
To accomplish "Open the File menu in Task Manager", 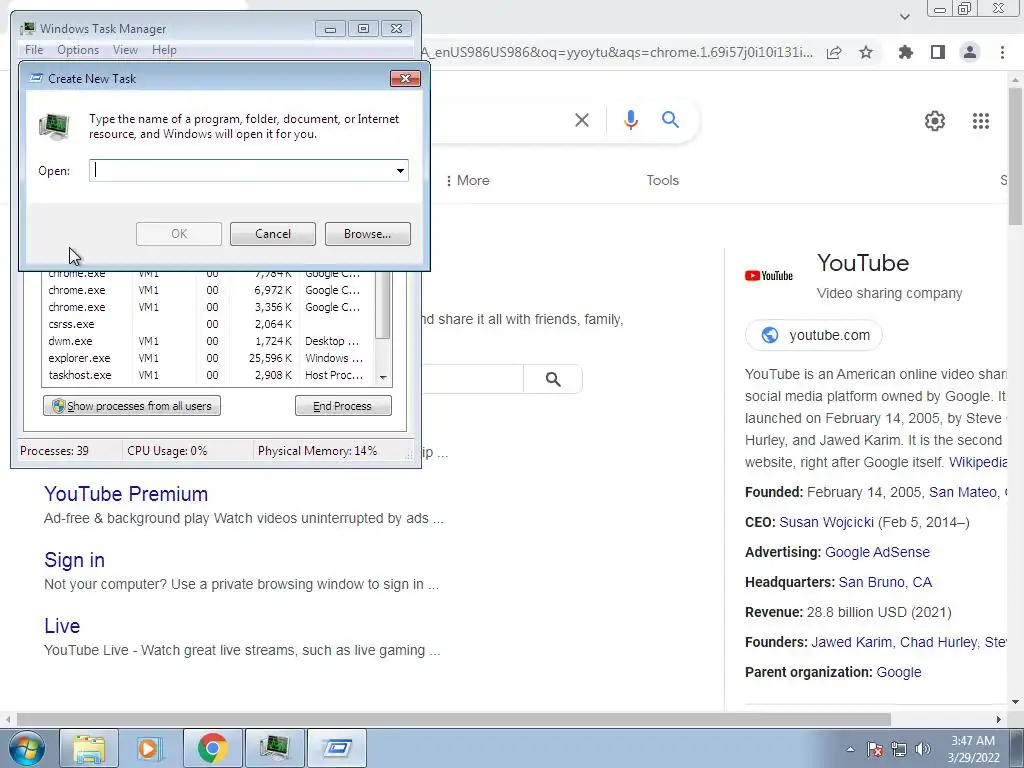I will (34, 50).
